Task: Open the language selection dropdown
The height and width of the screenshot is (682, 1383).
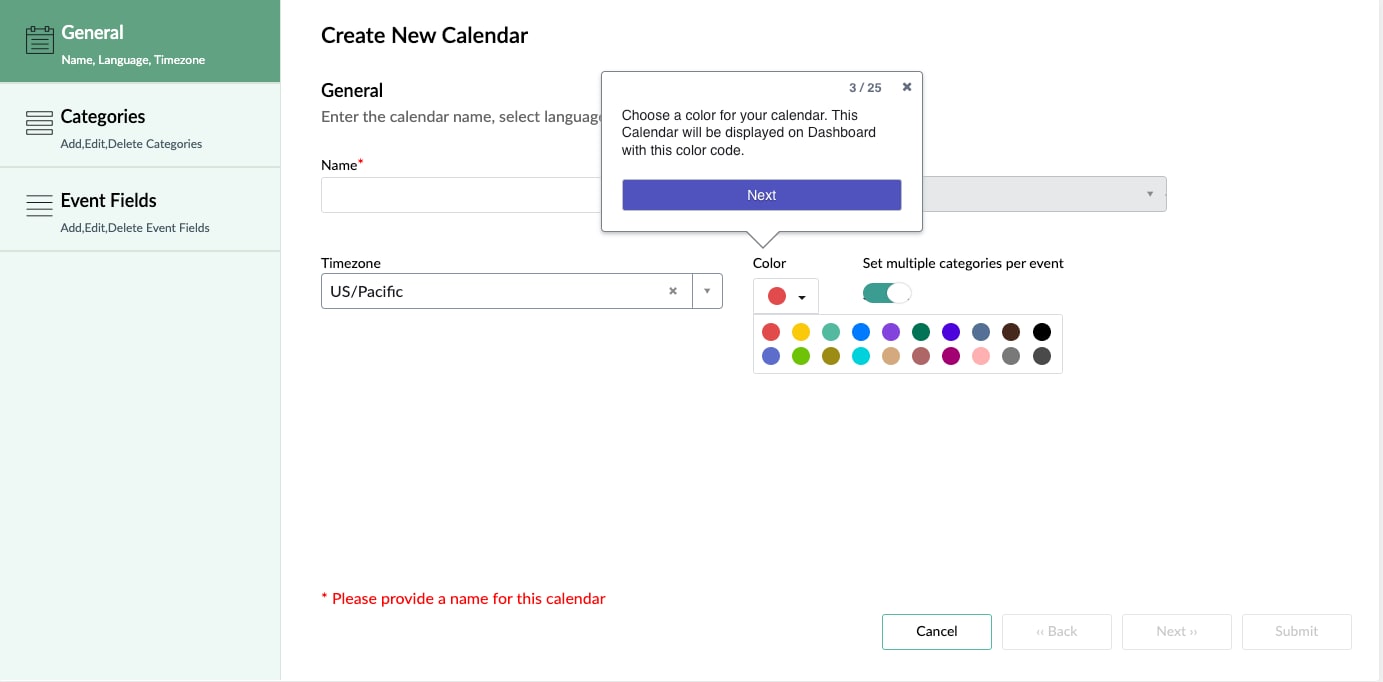Action: [1148, 193]
